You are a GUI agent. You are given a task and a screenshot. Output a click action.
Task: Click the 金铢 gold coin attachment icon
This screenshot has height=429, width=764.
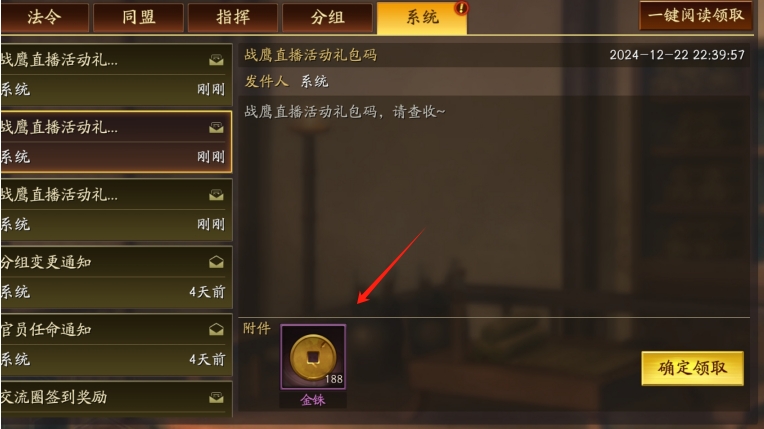[x=313, y=357]
